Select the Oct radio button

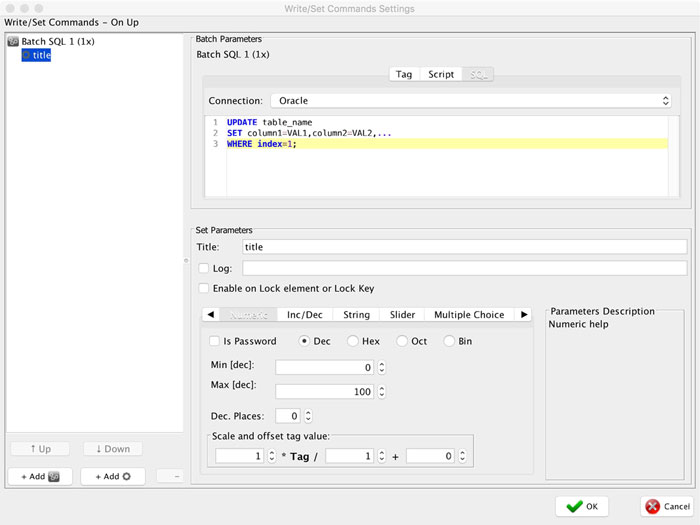[x=402, y=341]
